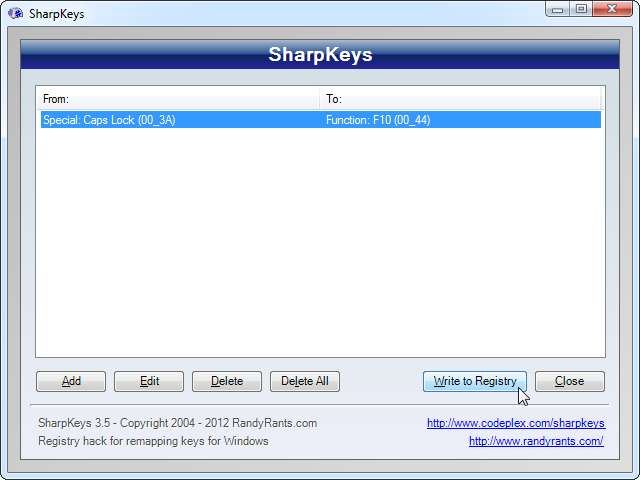Close the window using the red X
This screenshot has width=640, height=480.
click(x=612, y=10)
